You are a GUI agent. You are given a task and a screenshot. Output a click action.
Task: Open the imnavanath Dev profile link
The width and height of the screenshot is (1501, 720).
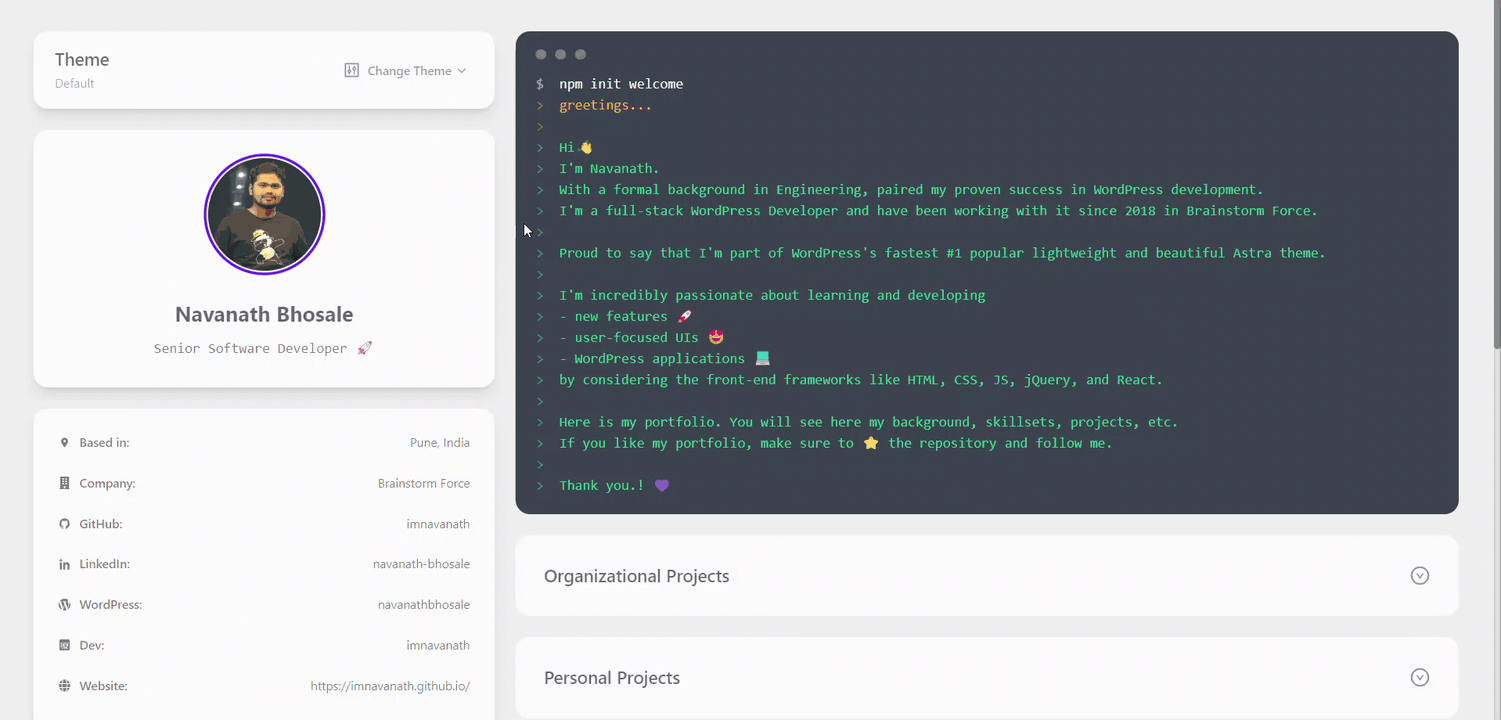coord(438,645)
